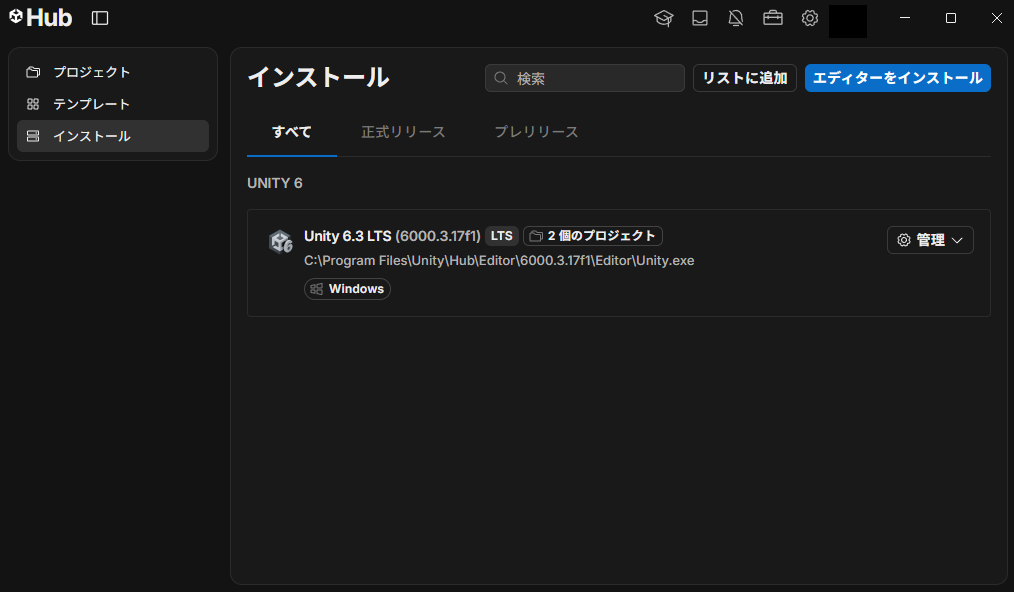Click the search magnifier icon
The image size is (1014, 592).
[501, 78]
